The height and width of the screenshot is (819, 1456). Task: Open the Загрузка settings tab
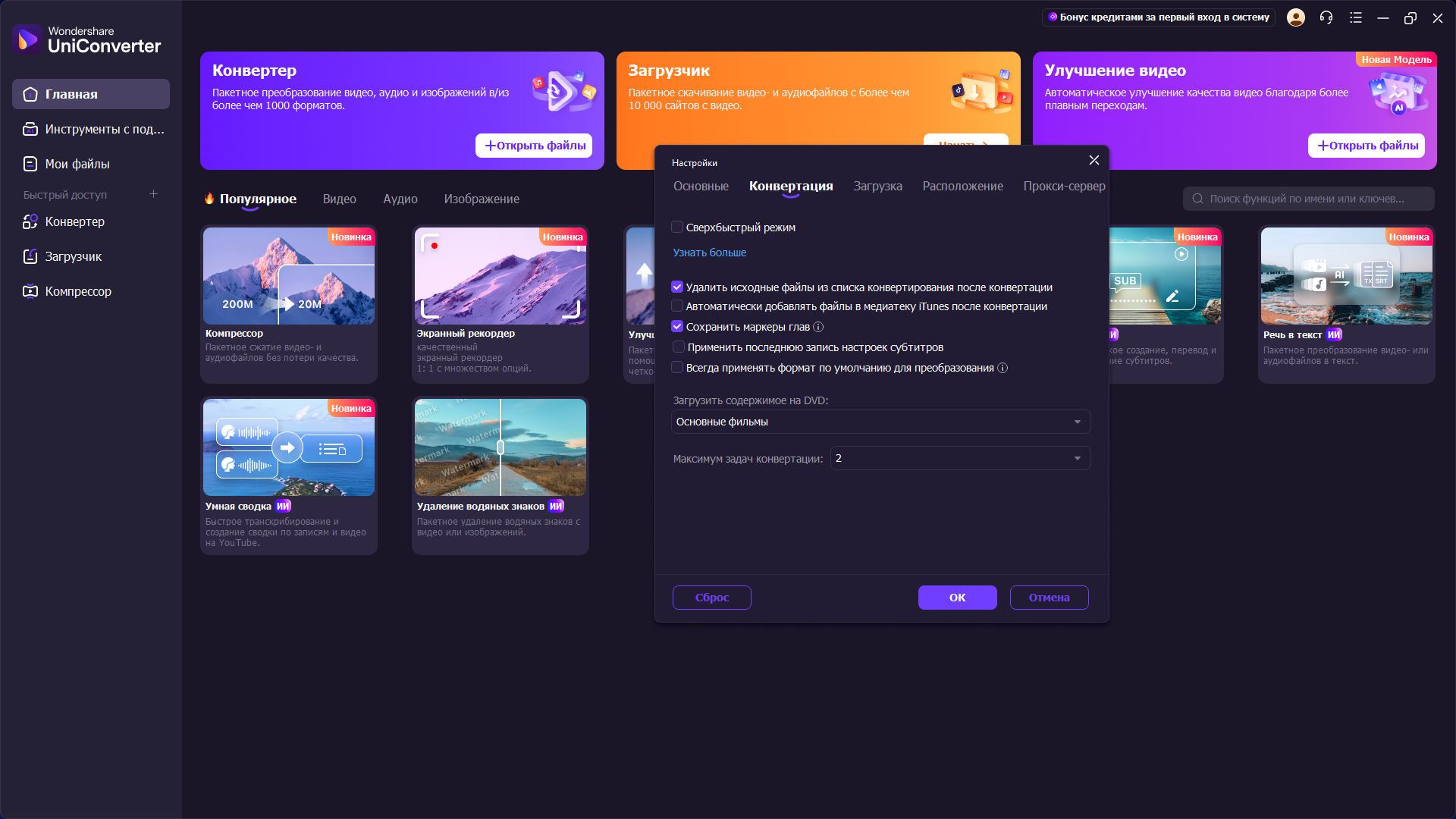coord(877,186)
